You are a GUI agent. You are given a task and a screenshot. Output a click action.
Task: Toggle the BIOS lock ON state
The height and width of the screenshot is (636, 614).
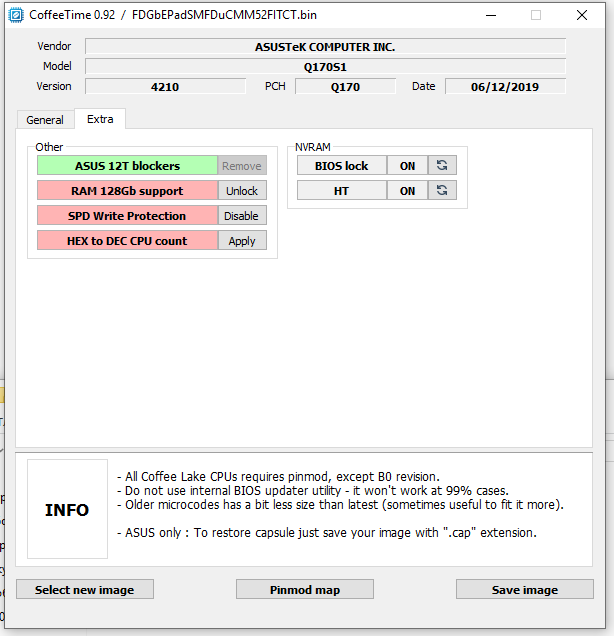click(407, 165)
